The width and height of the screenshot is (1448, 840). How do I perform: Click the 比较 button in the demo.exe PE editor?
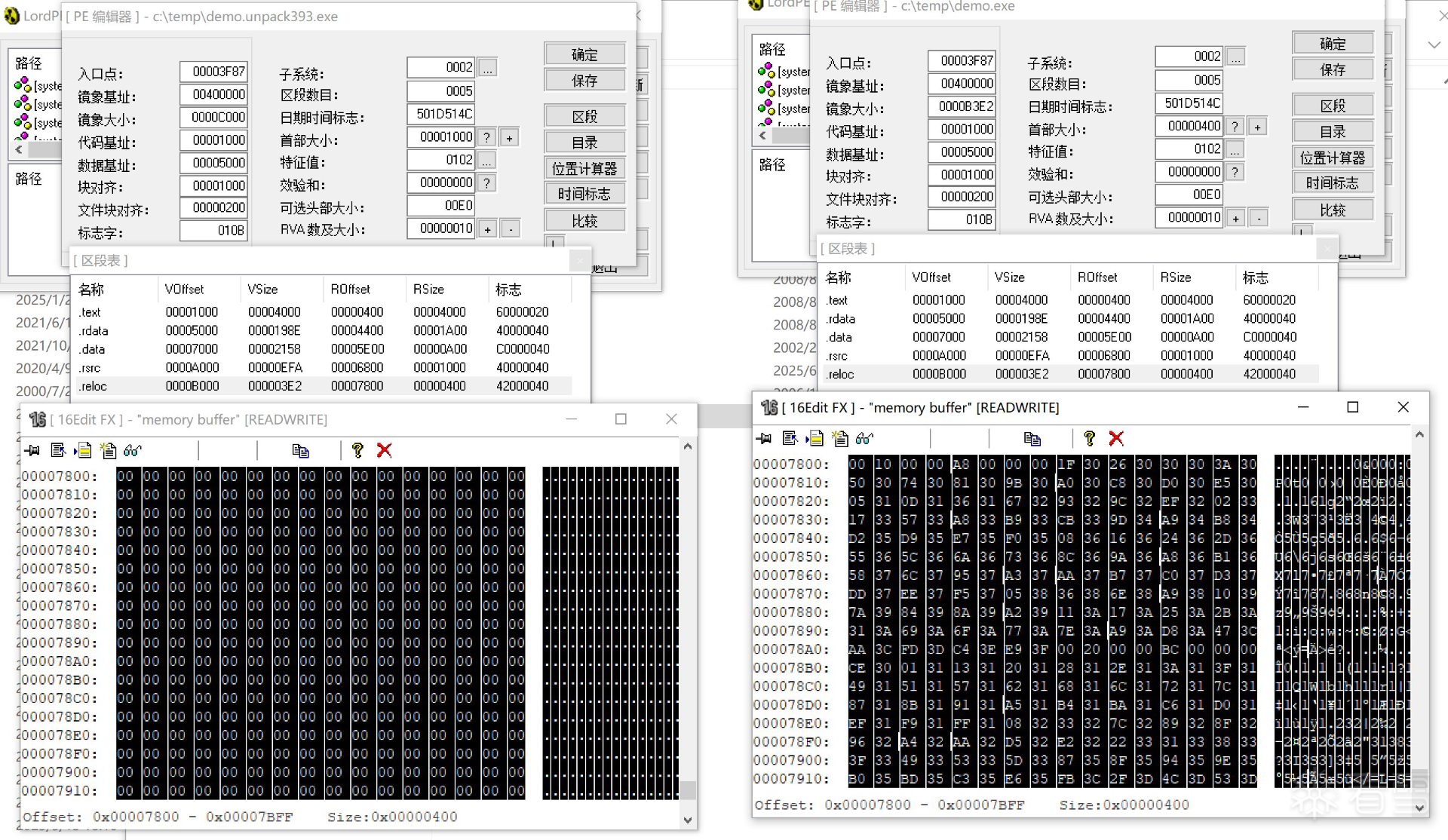1332,210
